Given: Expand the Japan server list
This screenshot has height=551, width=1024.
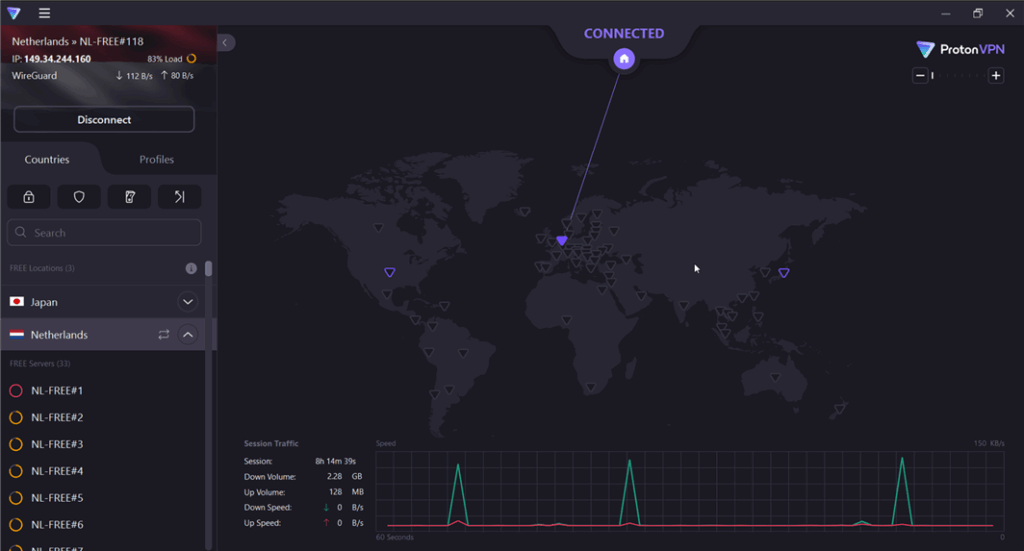Looking at the screenshot, I should [x=188, y=302].
